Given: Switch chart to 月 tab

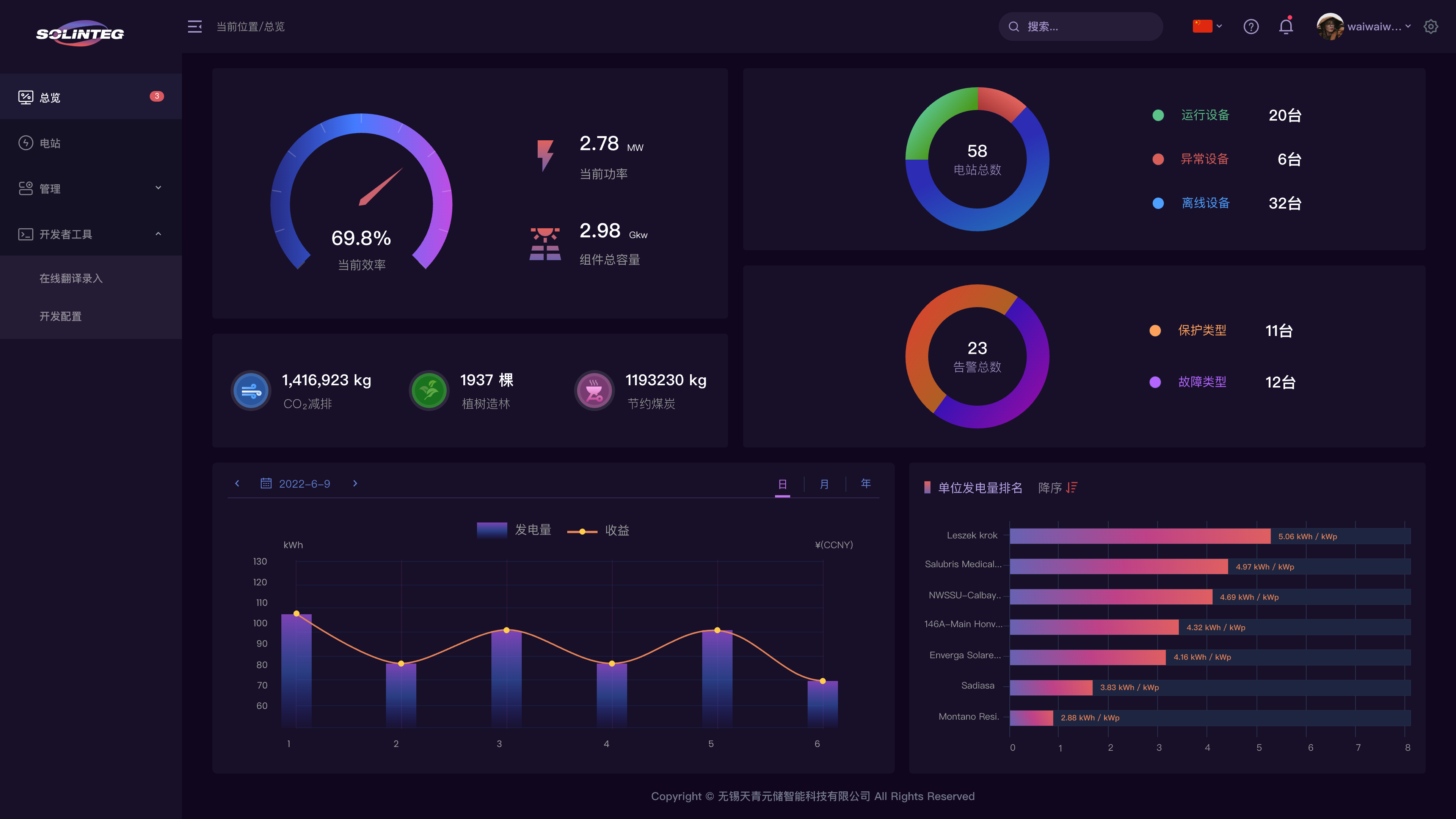Looking at the screenshot, I should click(x=824, y=484).
